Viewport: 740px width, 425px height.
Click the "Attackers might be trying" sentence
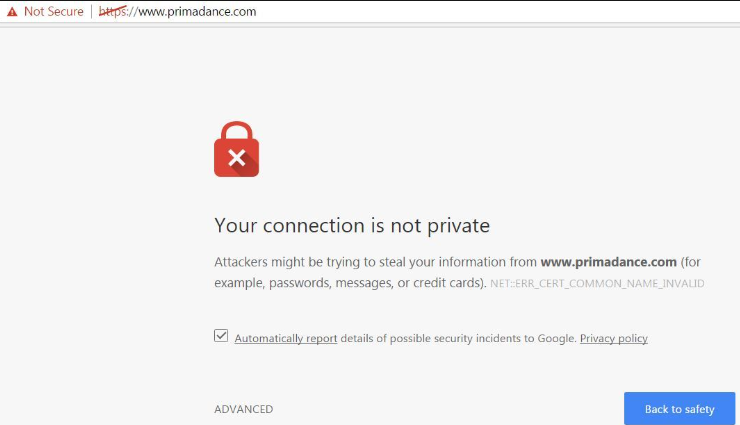pyautogui.click(x=290, y=262)
